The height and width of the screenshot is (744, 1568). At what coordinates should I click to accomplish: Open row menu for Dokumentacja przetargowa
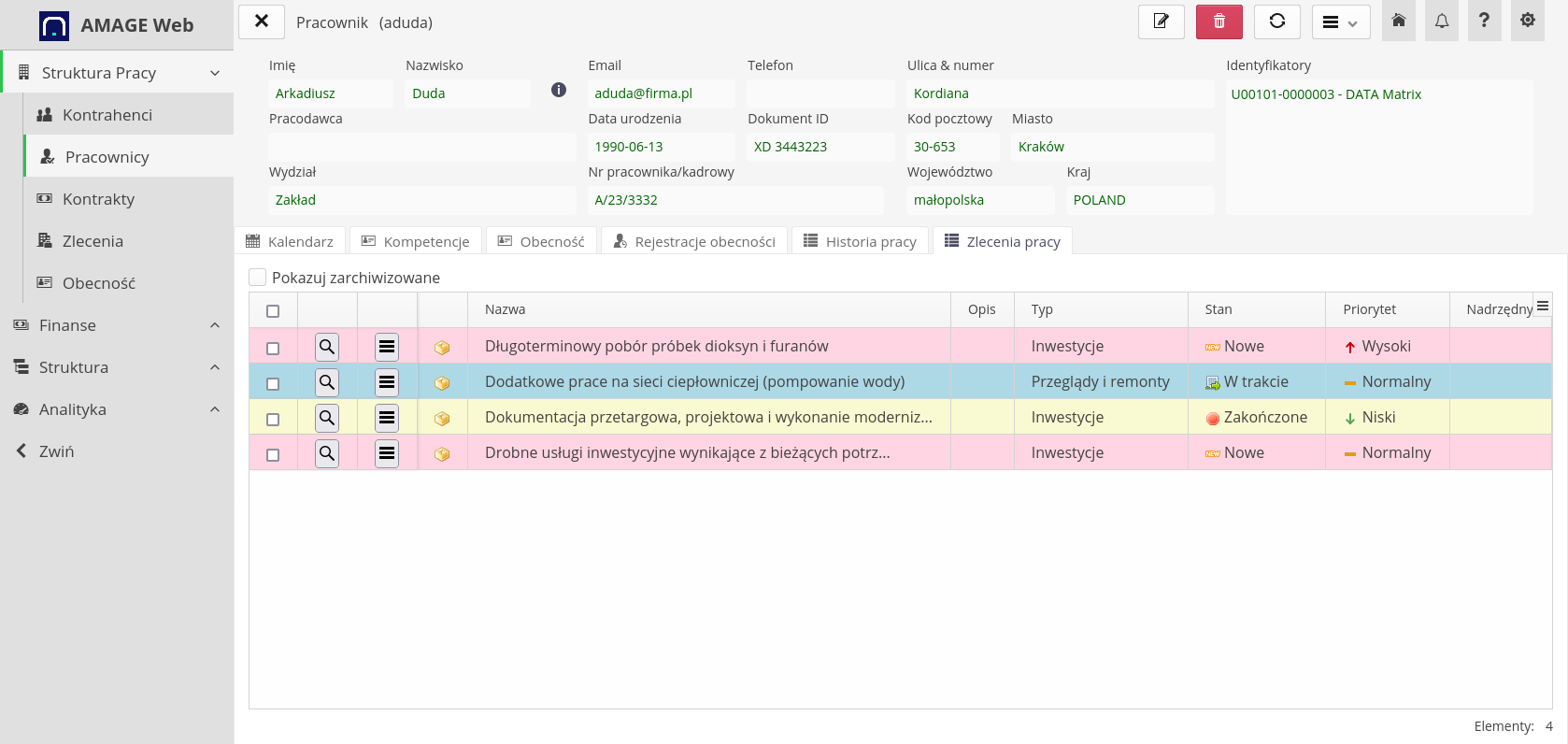point(387,418)
